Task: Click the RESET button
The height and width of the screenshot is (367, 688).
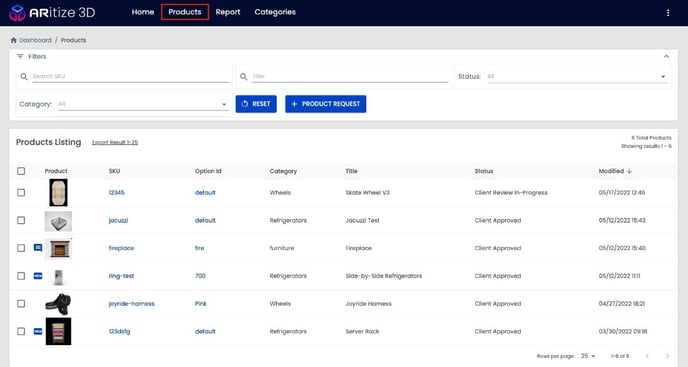Action: click(x=256, y=104)
